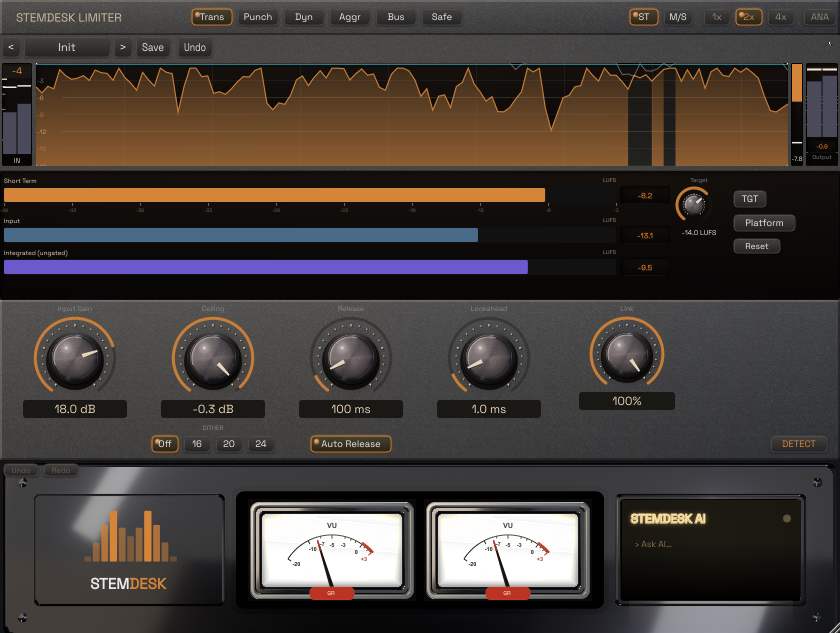Click the TGT target button
This screenshot has width=840, height=633.
tap(749, 199)
